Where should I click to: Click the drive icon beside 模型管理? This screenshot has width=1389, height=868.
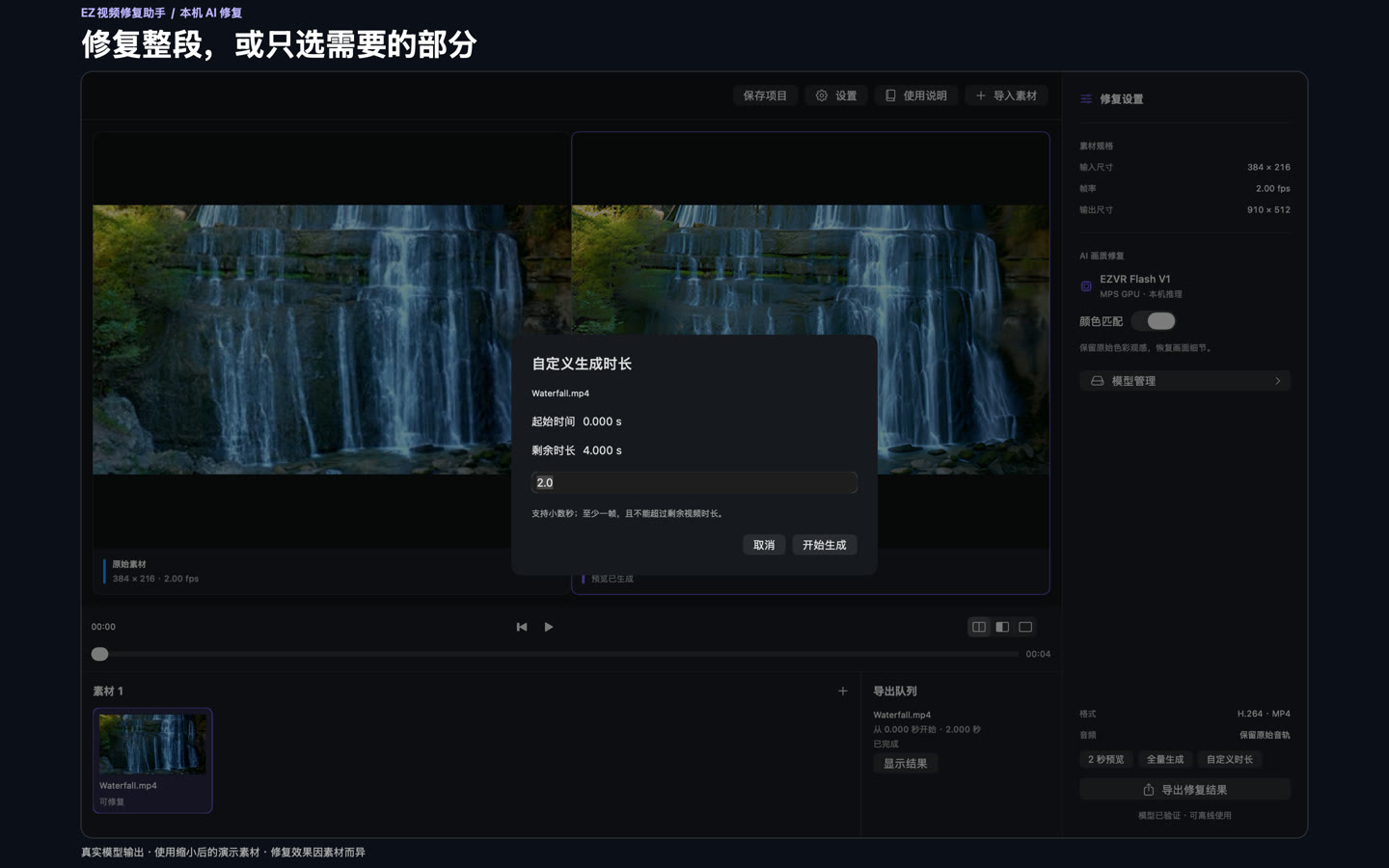[x=1097, y=381]
